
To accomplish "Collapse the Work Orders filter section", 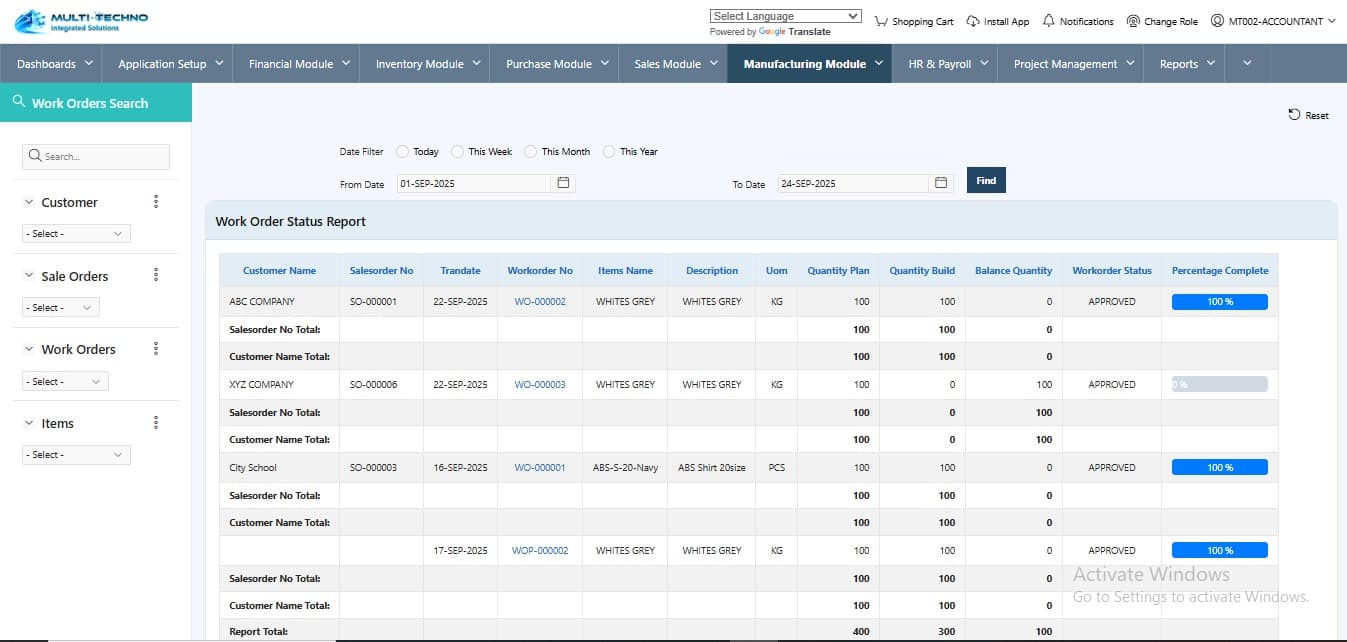I will click(x=29, y=349).
